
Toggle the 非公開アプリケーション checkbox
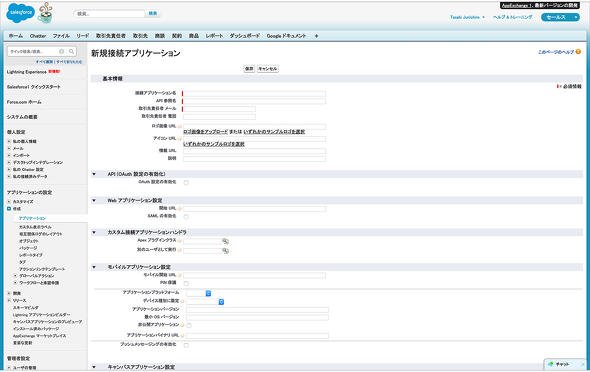point(189,325)
